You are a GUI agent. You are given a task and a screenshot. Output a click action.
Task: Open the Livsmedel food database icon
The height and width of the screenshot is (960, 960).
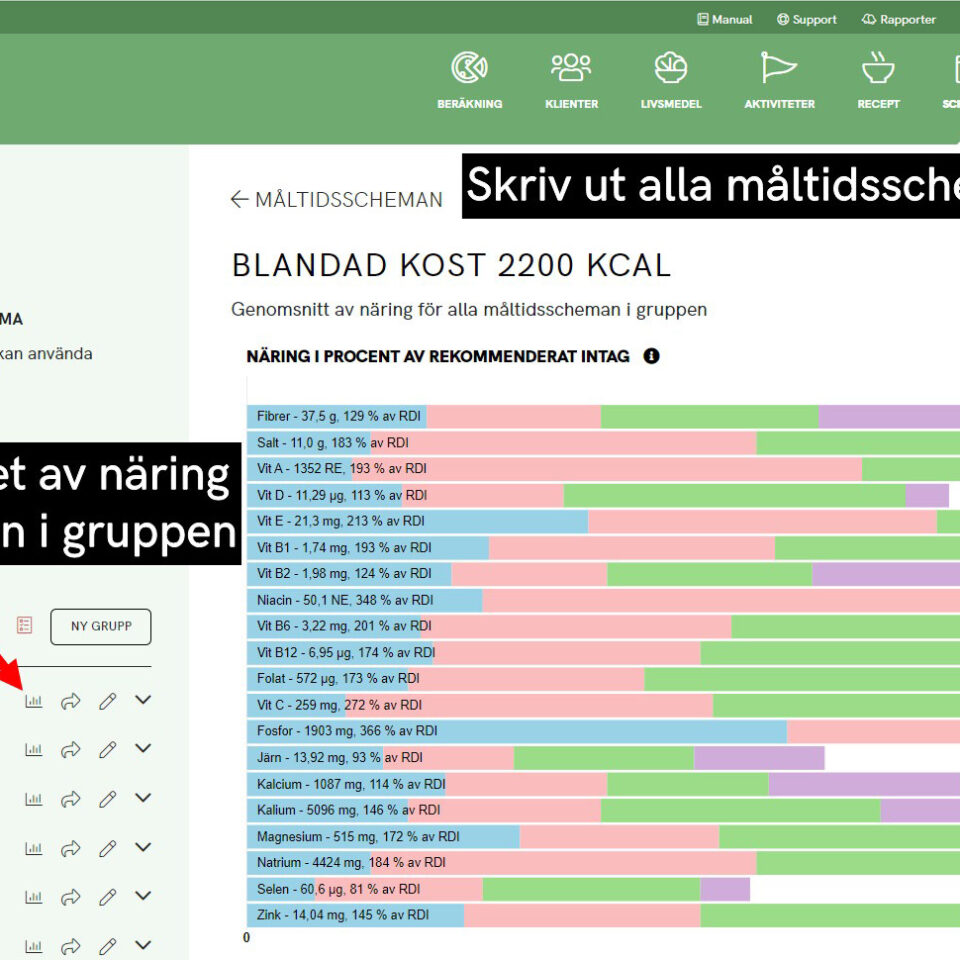pyautogui.click(x=671, y=69)
